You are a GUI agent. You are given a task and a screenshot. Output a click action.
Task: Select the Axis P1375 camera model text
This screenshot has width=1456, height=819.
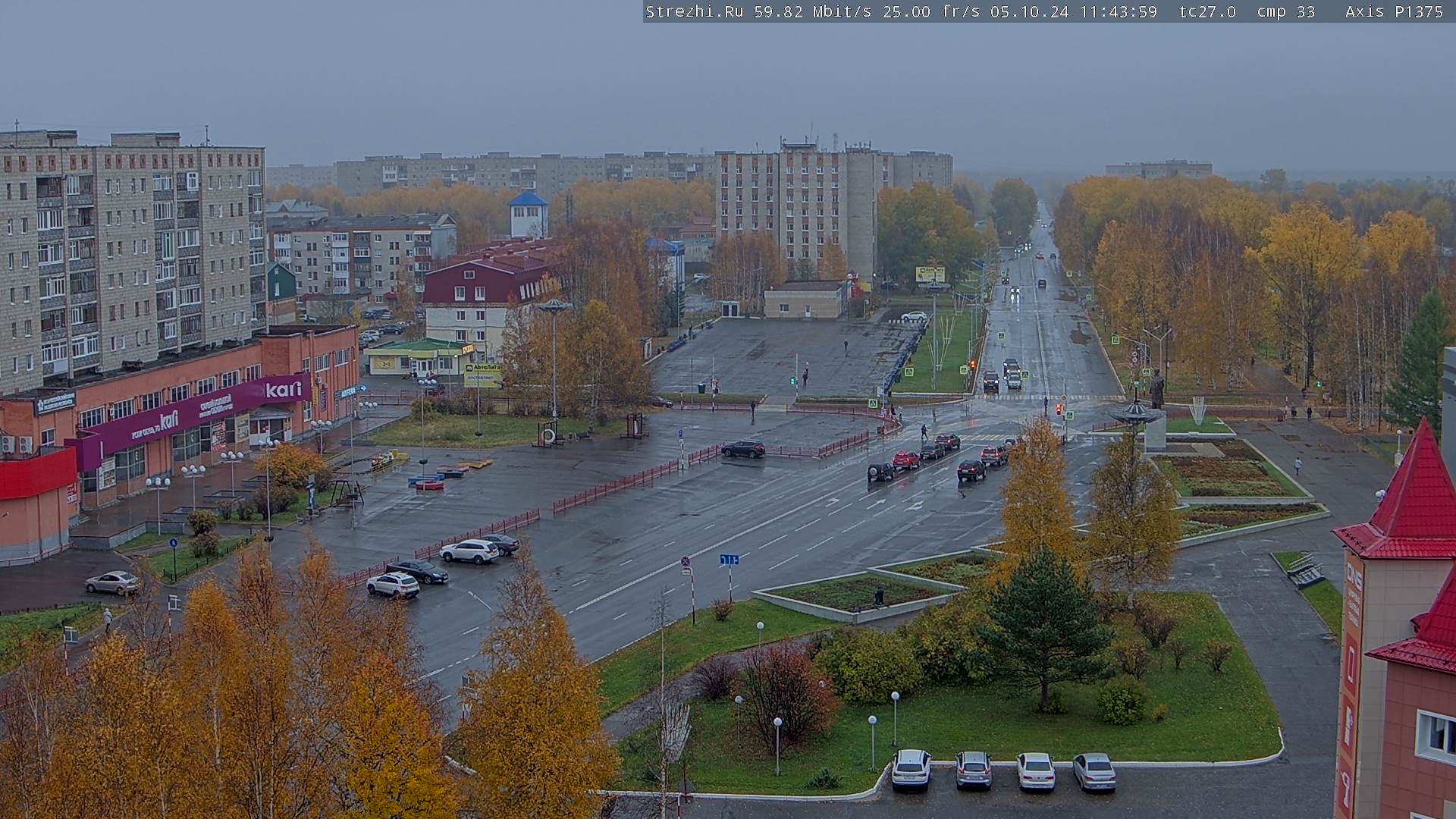pos(1394,11)
